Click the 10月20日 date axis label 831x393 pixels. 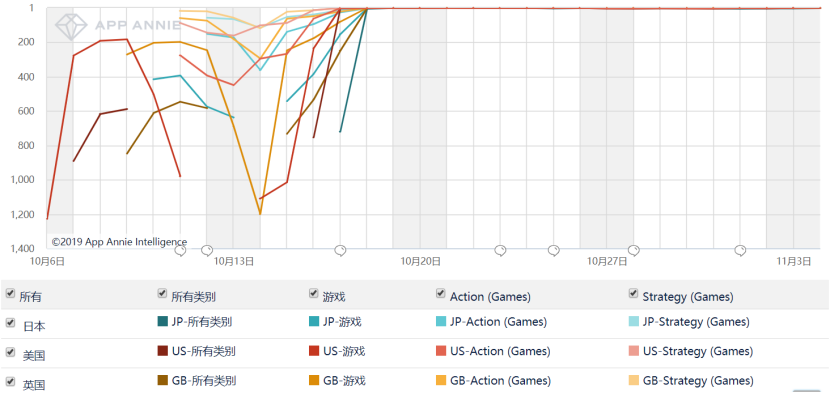tap(420, 261)
